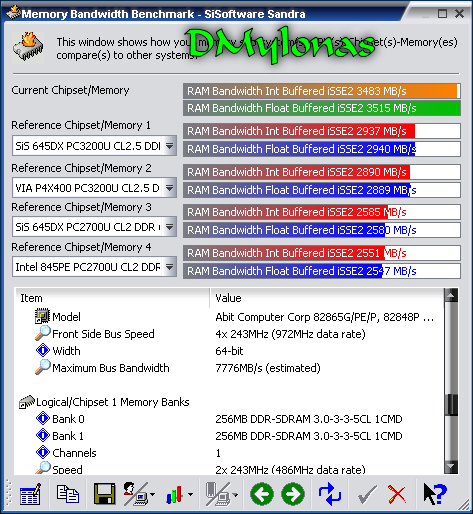Click the Front Side Bus Speed magnifier icon
Image resolution: width=473 pixels, height=514 pixels.
pyautogui.click(x=43, y=333)
